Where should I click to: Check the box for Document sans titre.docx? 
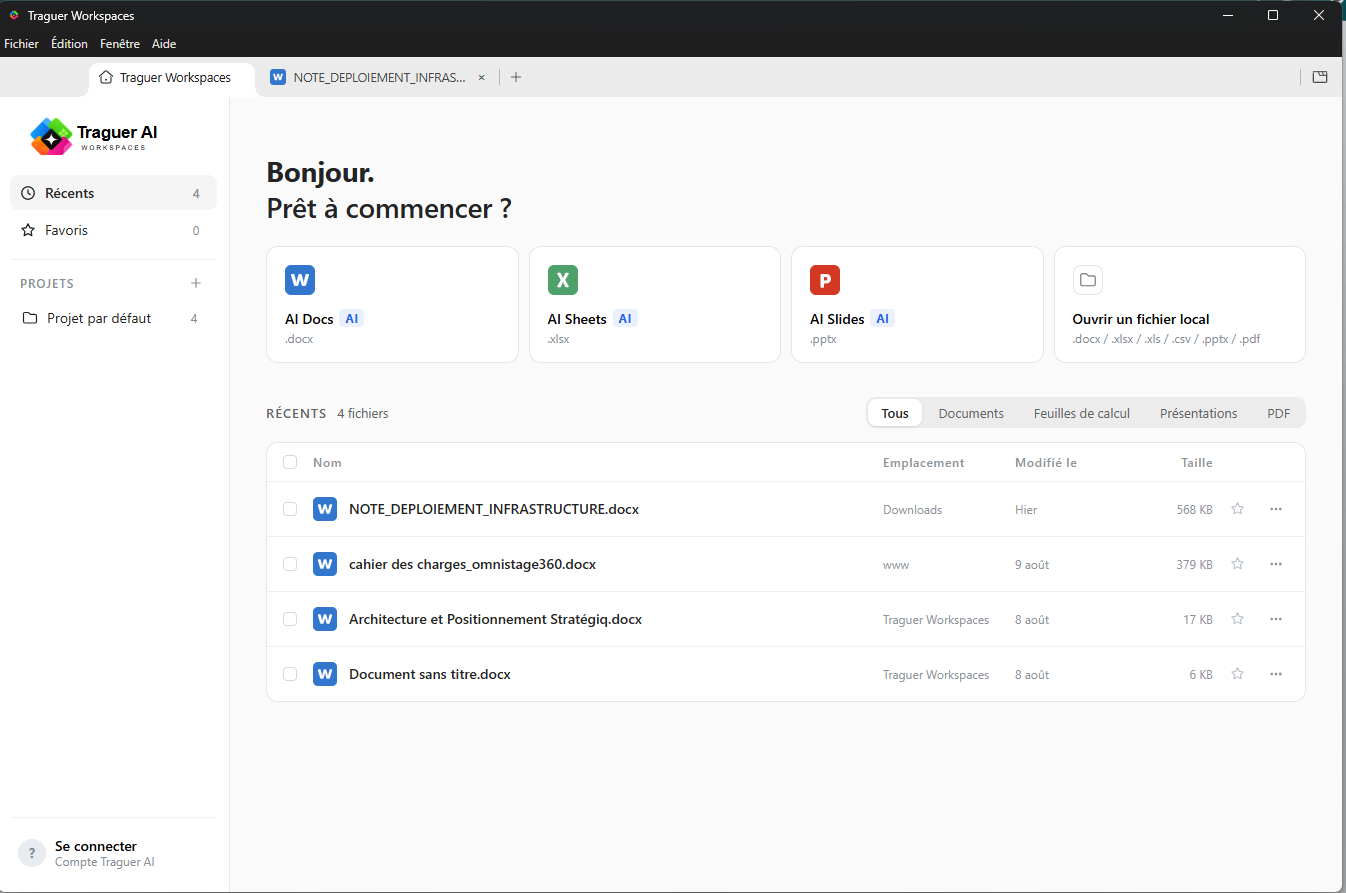click(290, 674)
